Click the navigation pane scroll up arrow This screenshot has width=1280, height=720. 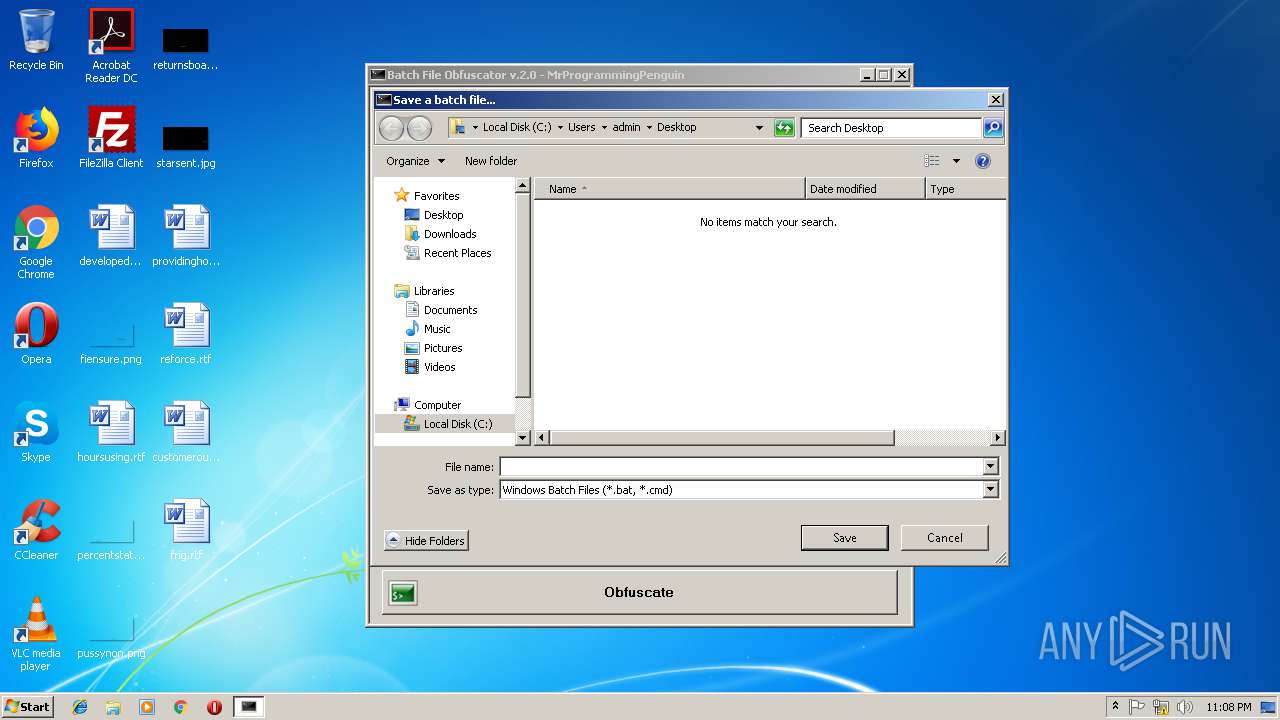pyautogui.click(x=522, y=186)
